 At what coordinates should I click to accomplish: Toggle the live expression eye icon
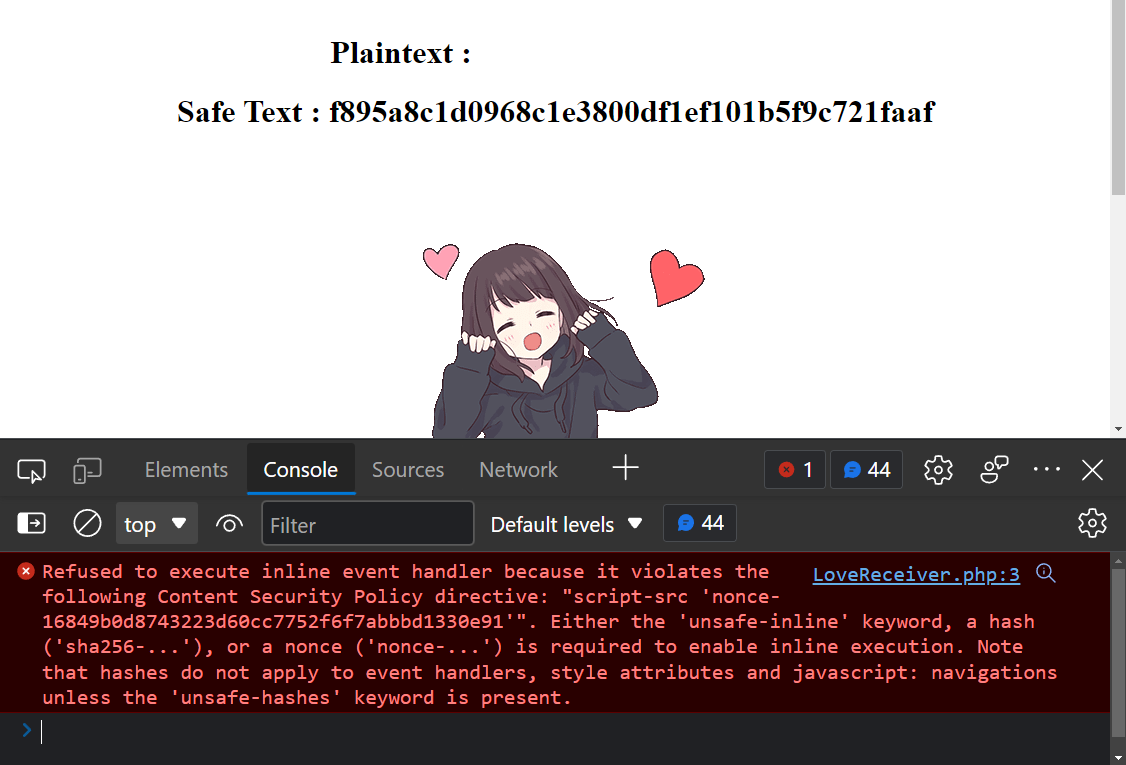tap(229, 523)
